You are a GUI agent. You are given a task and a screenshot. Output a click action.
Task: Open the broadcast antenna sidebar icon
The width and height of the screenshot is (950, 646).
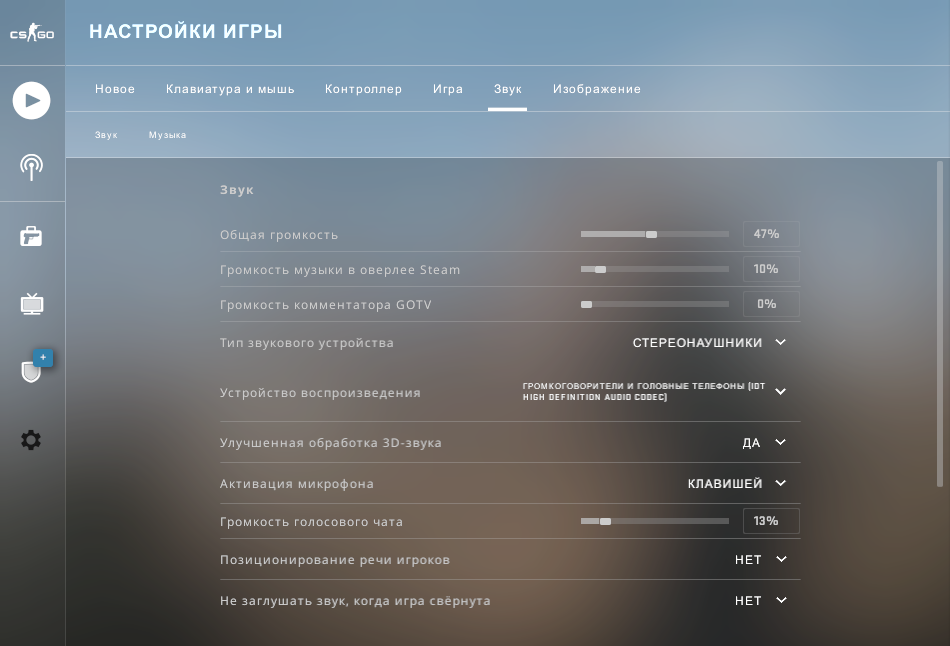click(32, 167)
